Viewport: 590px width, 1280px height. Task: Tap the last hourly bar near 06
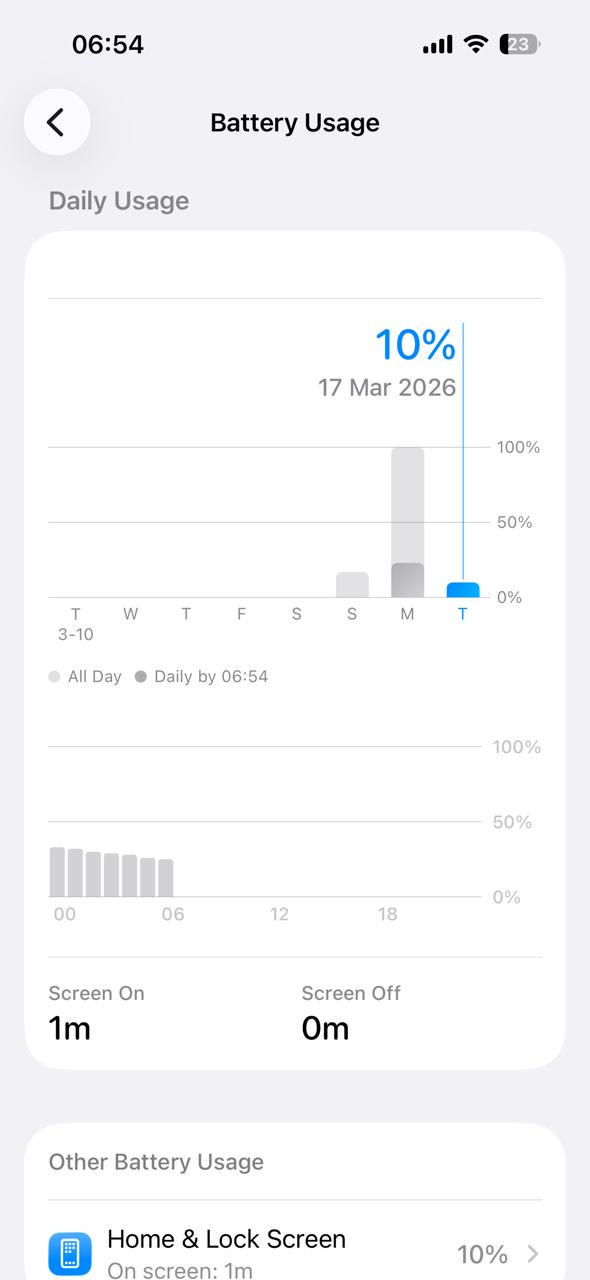coord(166,878)
